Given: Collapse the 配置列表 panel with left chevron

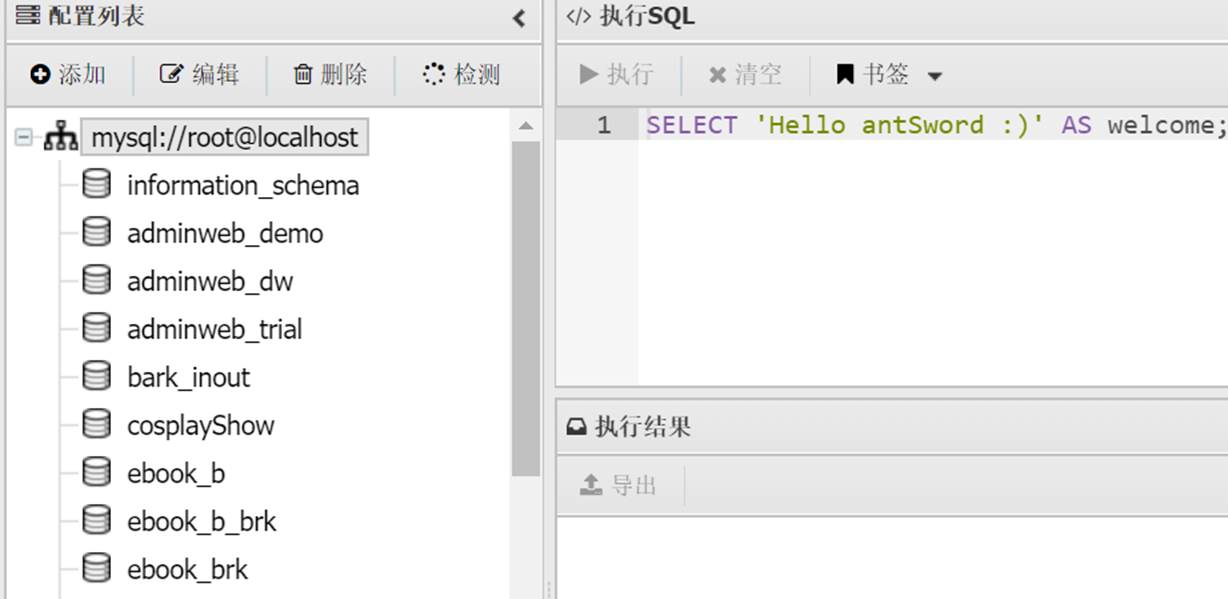Looking at the screenshot, I should pos(519,18).
